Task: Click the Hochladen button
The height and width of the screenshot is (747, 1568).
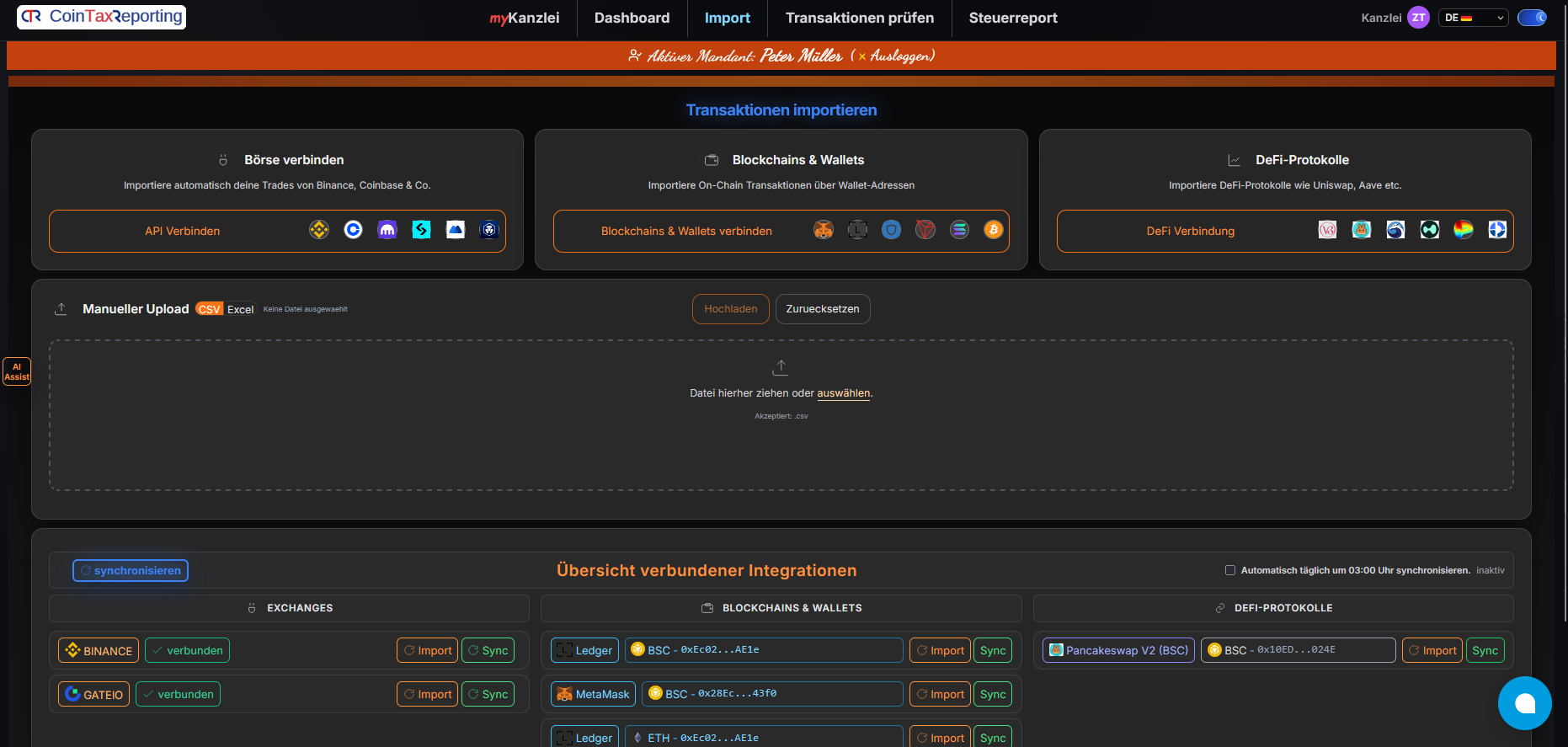Action: pyautogui.click(x=731, y=309)
